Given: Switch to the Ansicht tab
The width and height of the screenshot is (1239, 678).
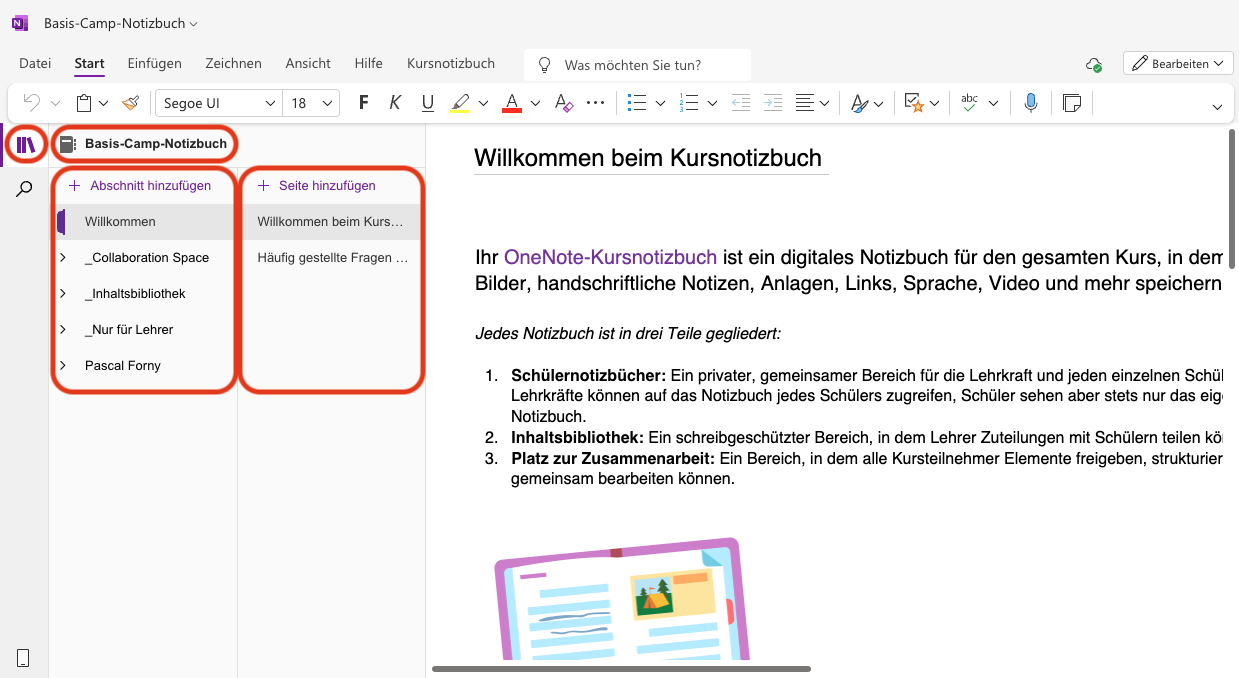Looking at the screenshot, I should [x=308, y=63].
